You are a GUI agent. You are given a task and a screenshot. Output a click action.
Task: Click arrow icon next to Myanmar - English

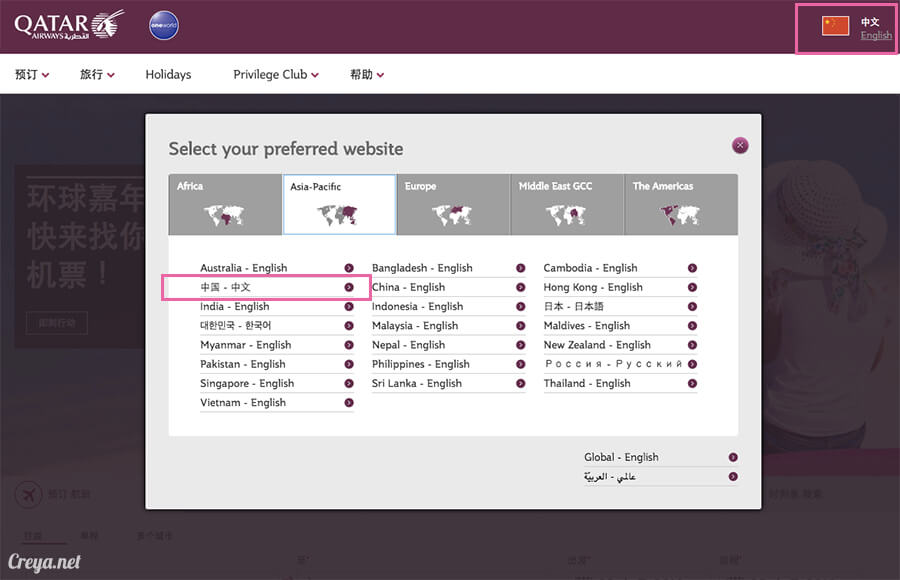tap(349, 345)
